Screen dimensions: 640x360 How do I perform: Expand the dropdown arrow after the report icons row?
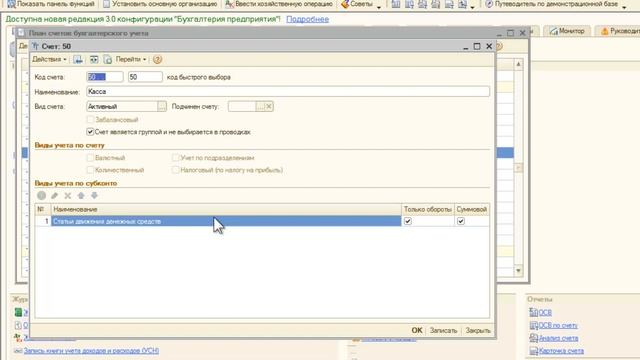tap(472, 7)
